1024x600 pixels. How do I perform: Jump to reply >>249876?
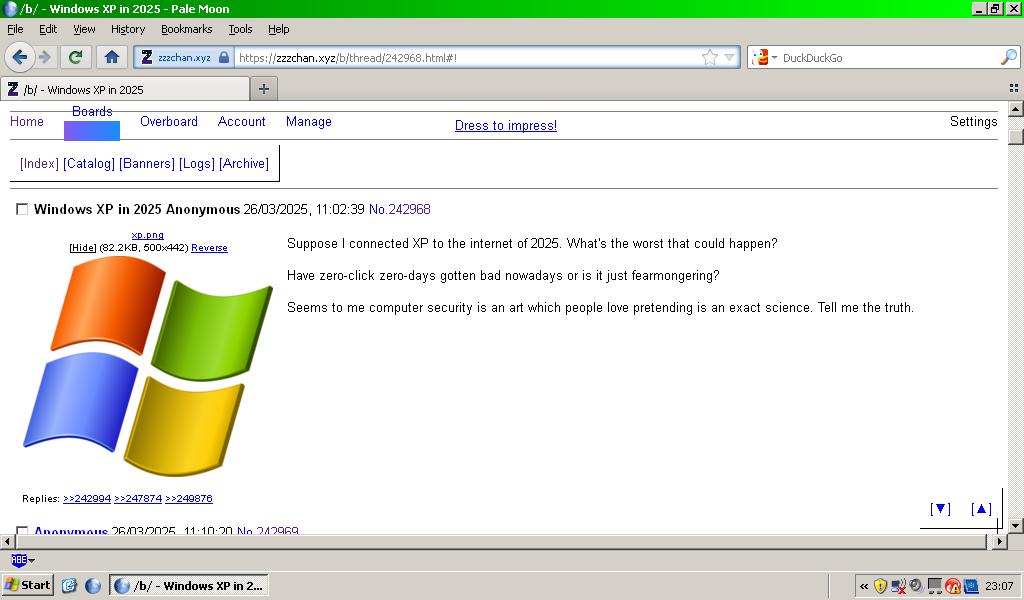pos(189,498)
